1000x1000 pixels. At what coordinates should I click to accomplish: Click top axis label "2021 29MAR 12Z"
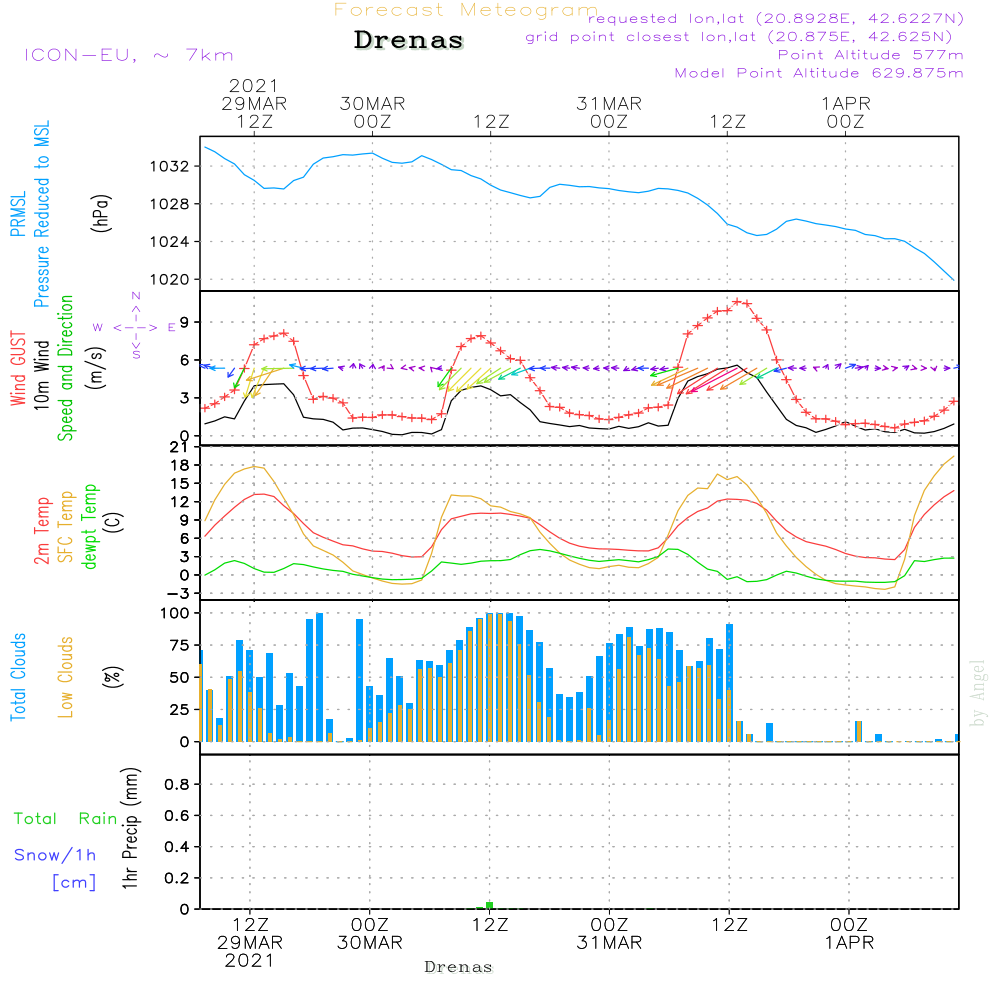click(x=254, y=103)
